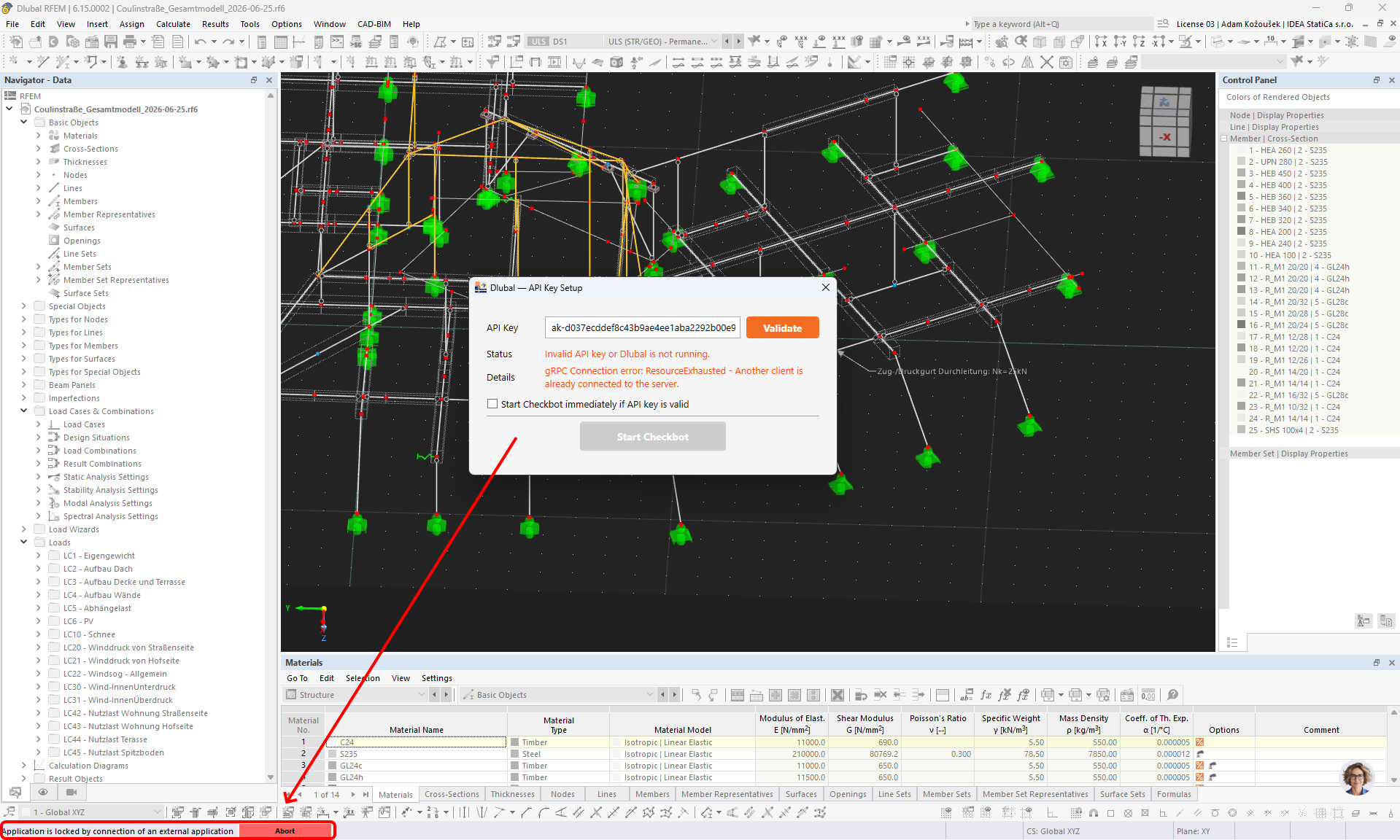The height and width of the screenshot is (840, 1400).
Task: Collapse the Loads tree node
Action: tap(24, 542)
